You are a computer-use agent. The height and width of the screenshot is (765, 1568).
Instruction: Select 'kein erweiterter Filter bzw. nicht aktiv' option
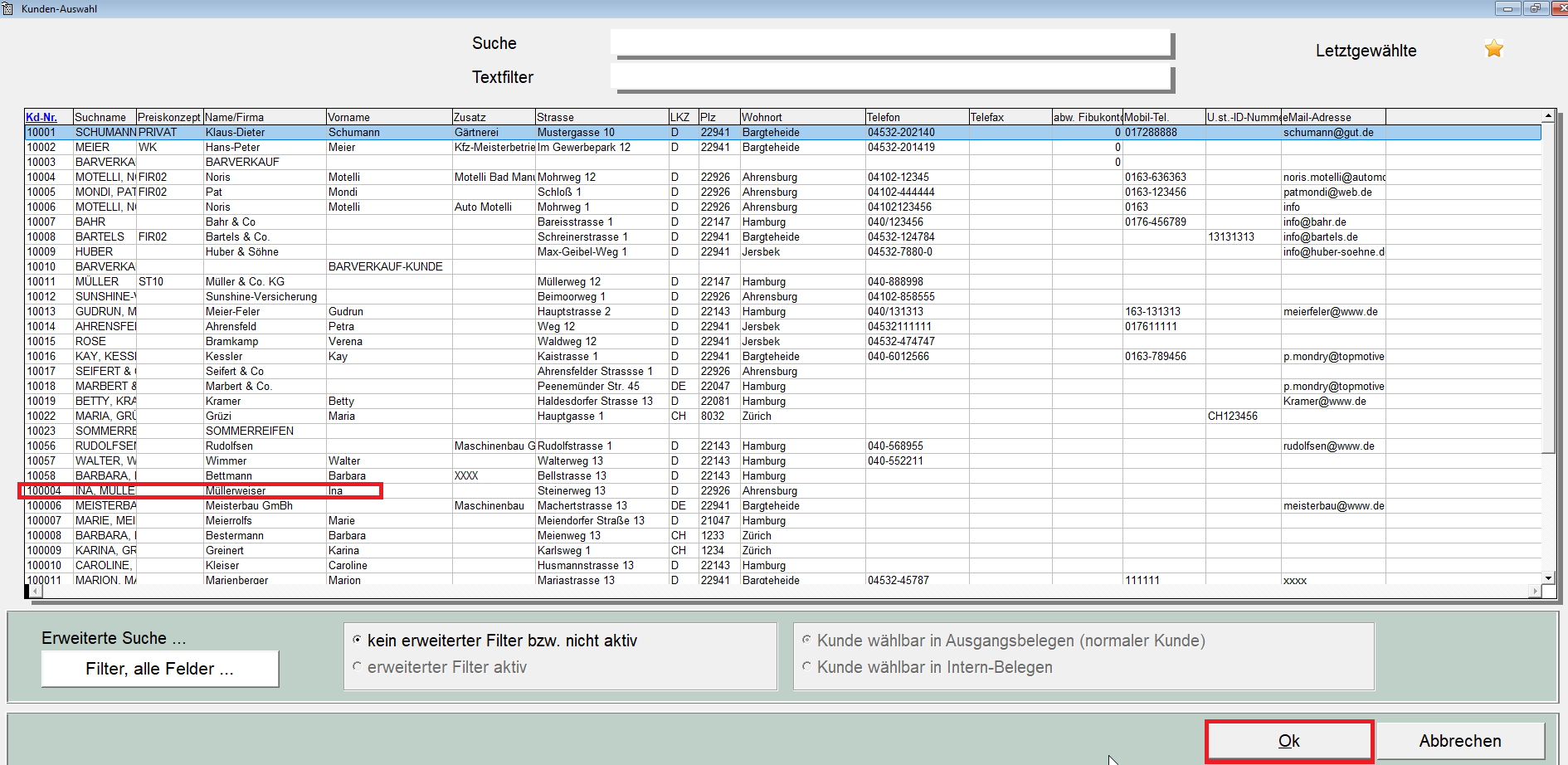pyautogui.click(x=358, y=640)
